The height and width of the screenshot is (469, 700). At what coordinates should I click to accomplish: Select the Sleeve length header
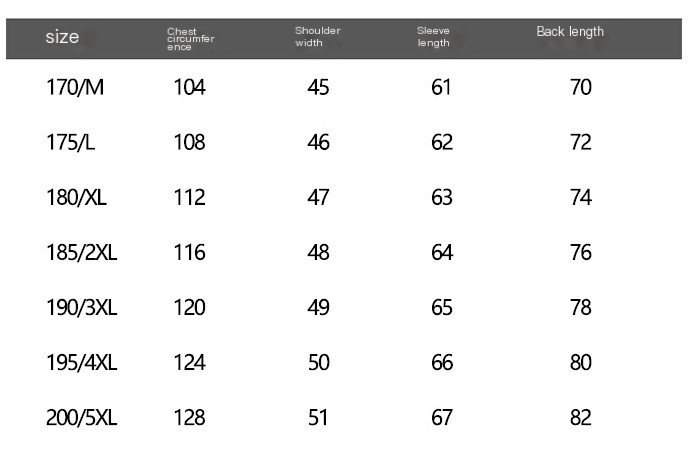433,37
